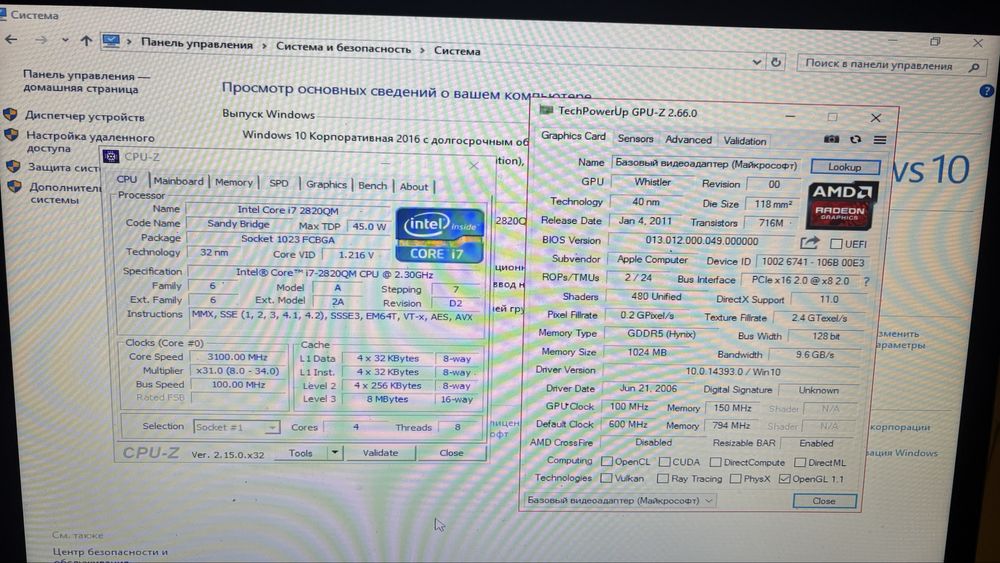Go forward in the Control Panel window
This screenshot has height=563, width=1000.
[x=41, y=40]
